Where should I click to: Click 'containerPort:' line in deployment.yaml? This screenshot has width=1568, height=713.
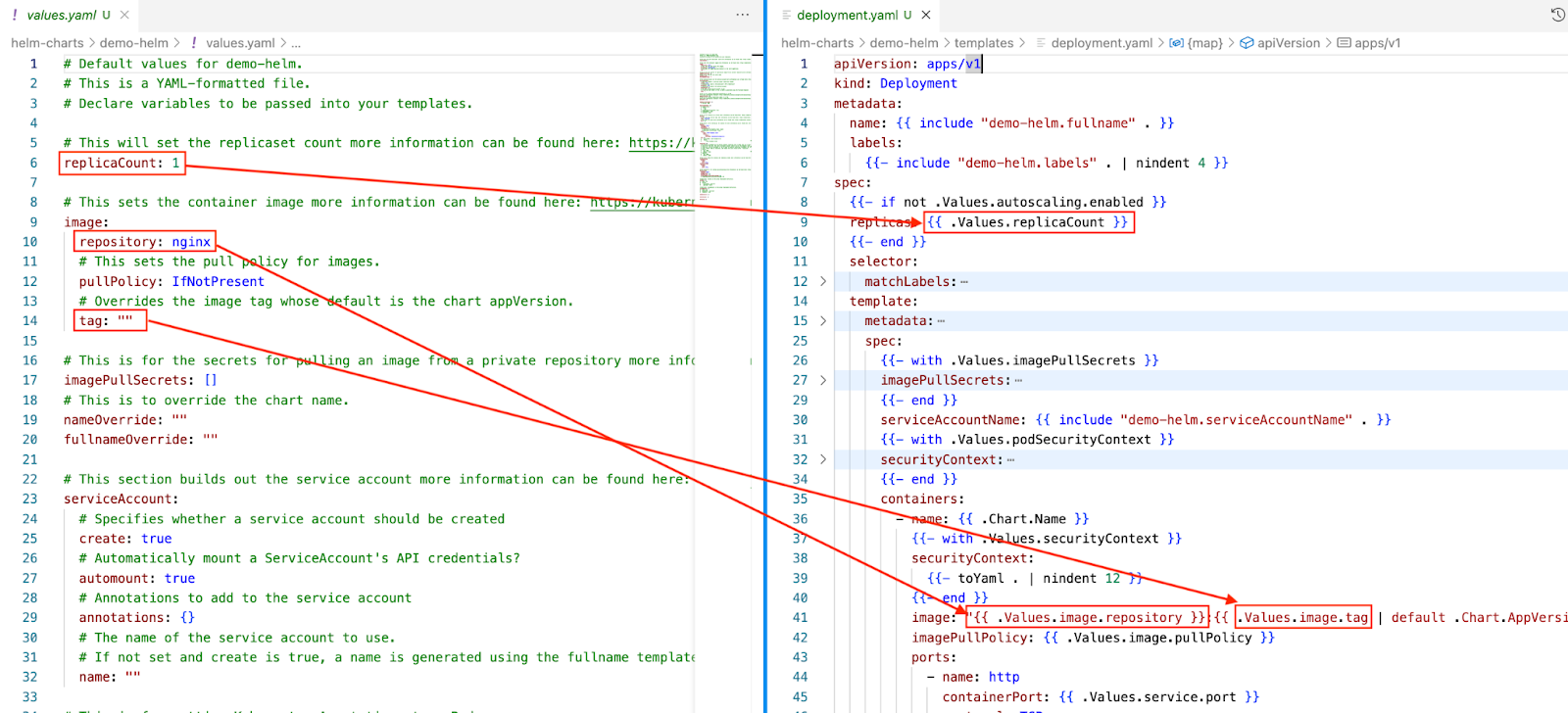(1102, 697)
